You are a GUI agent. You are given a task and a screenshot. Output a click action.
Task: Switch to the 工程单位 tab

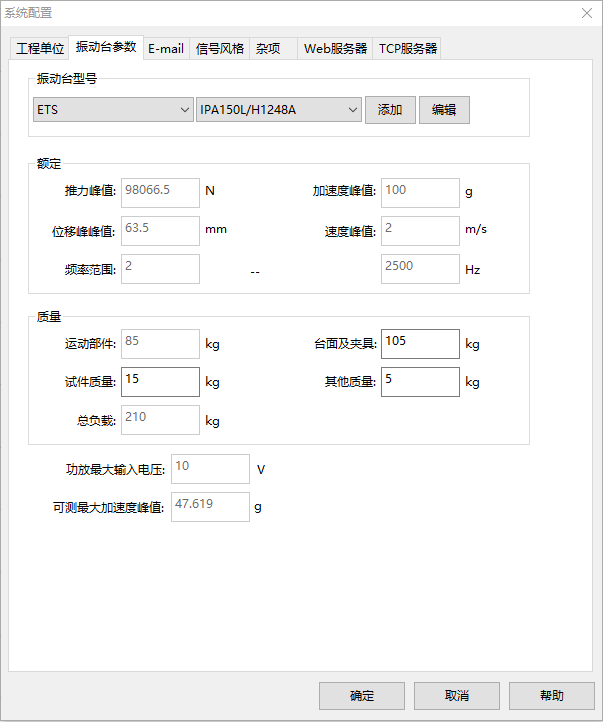click(40, 48)
